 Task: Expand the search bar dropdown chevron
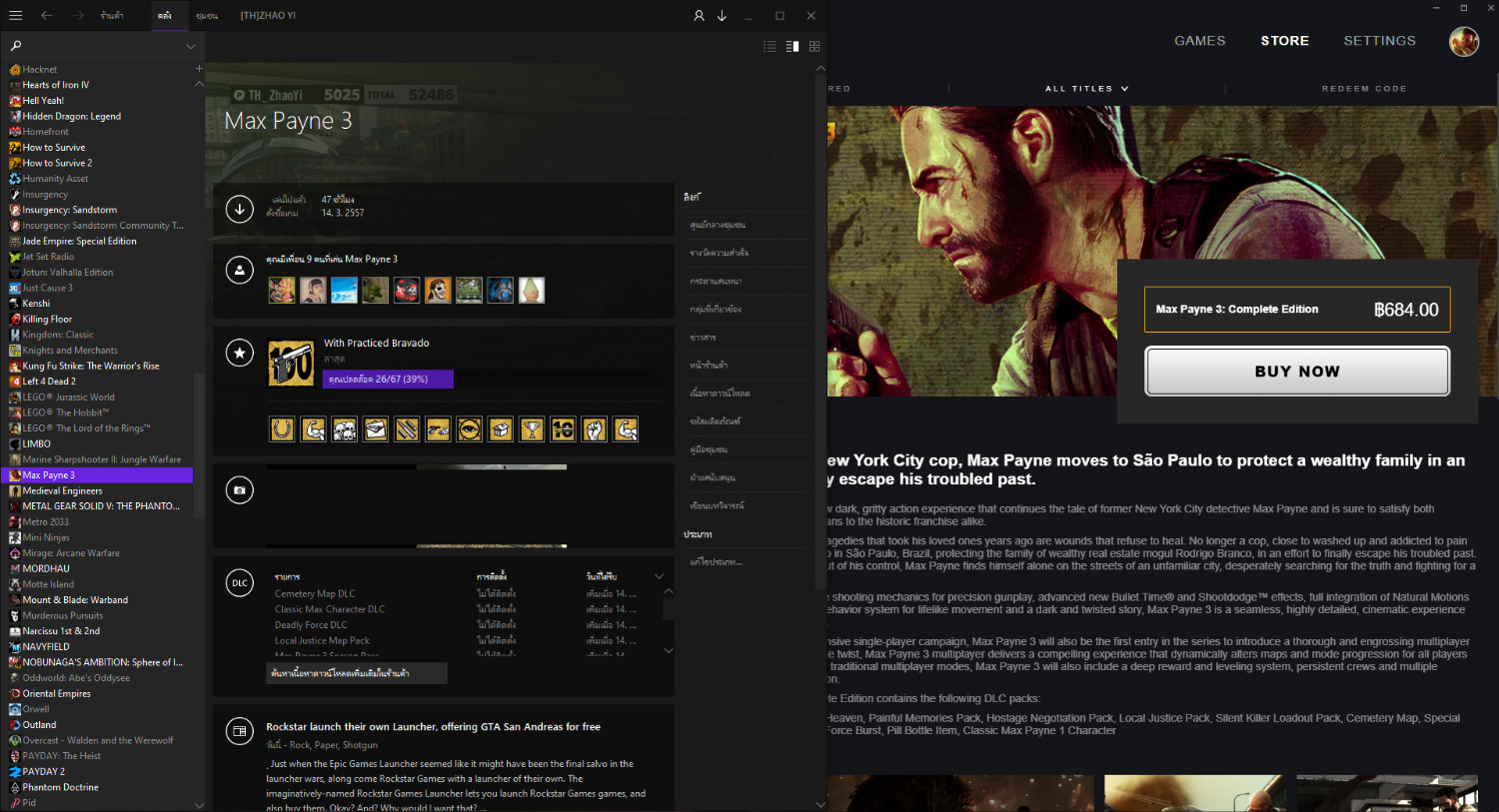[x=191, y=46]
